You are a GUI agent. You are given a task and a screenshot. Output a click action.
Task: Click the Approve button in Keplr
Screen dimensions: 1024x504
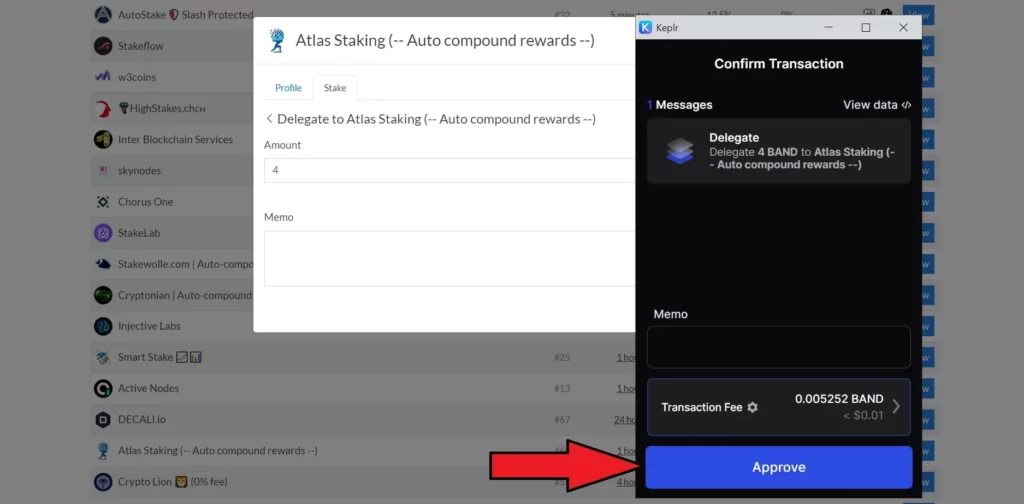[x=778, y=467]
